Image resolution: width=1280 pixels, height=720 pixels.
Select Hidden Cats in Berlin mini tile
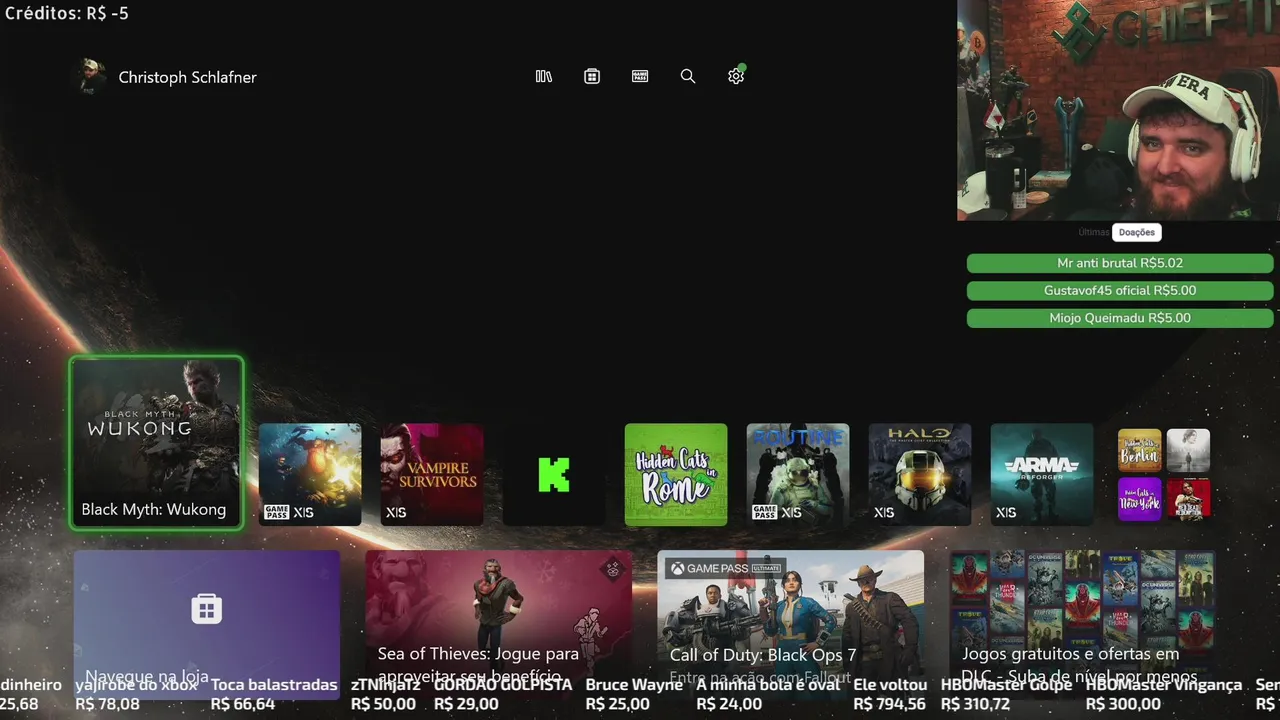pyautogui.click(x=1139, y=450)
